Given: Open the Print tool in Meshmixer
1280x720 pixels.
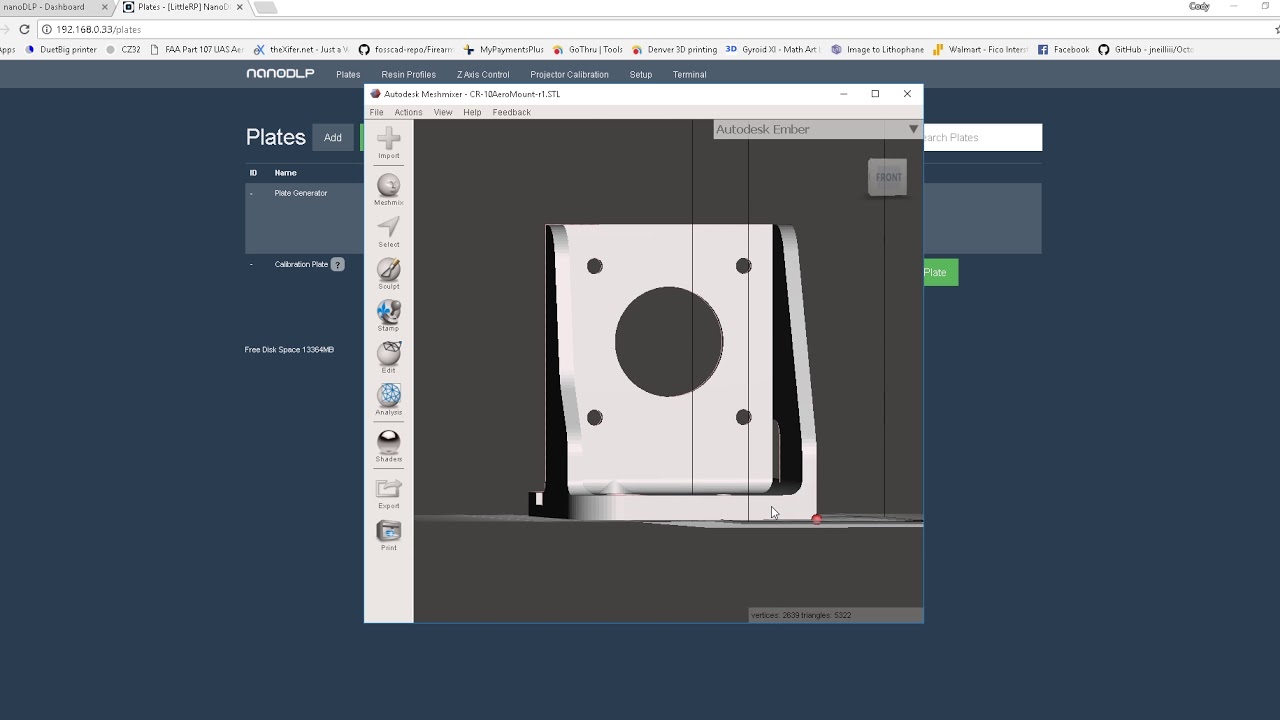Looking at the screenshot, I should click(389, 535).
